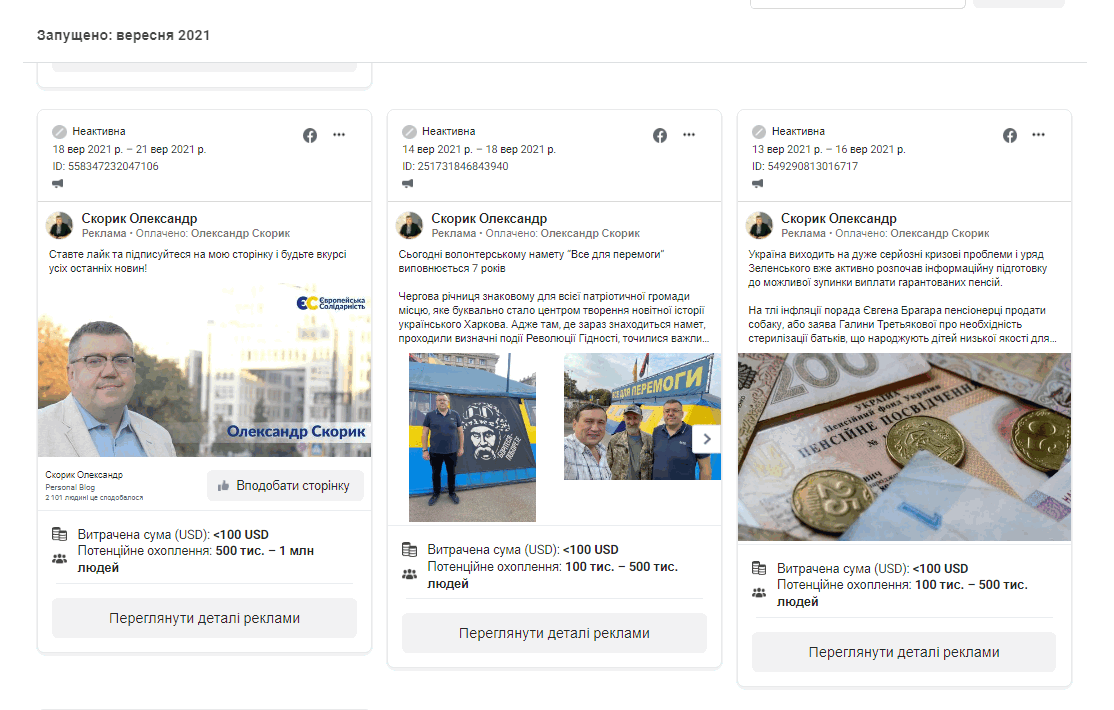Click Facebook icon on third ad card
The height and width of the screenshot is (710, 1114).
[x=1010, y=135]
